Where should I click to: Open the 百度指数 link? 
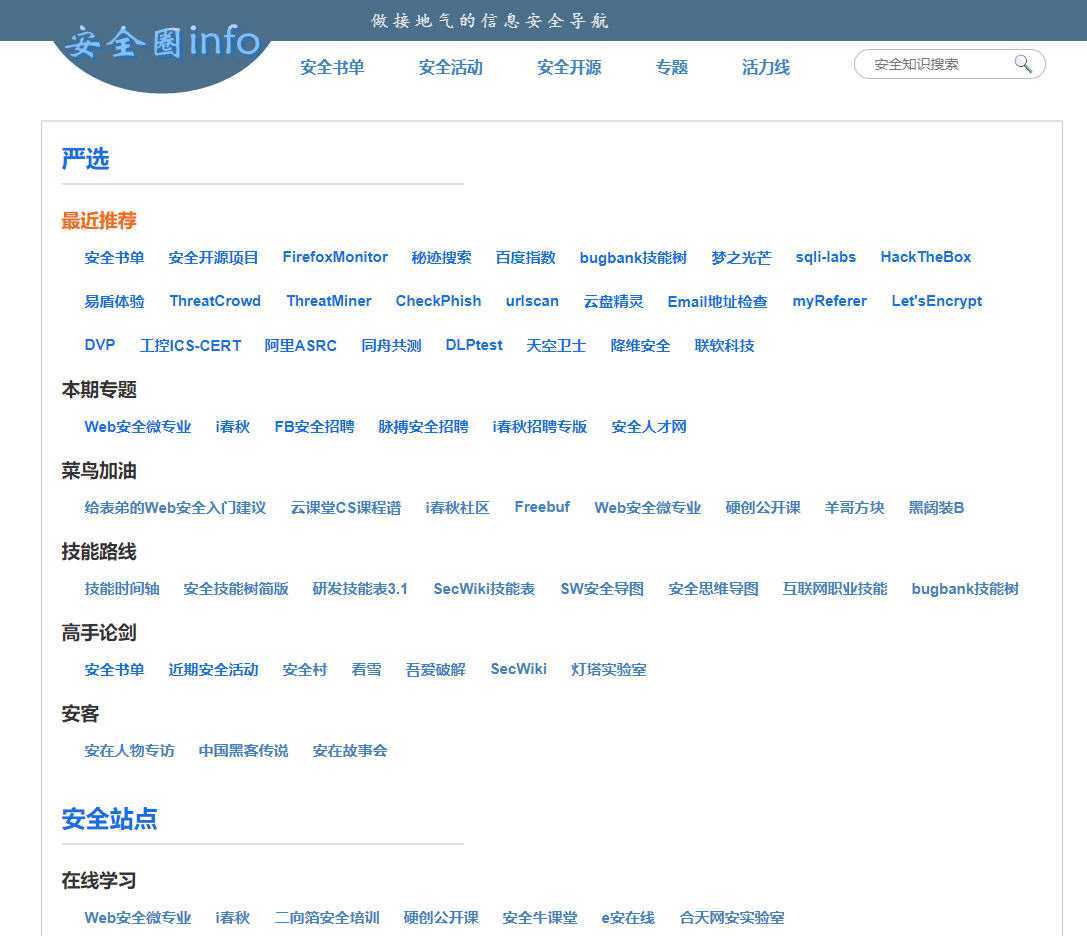(525, 257)
